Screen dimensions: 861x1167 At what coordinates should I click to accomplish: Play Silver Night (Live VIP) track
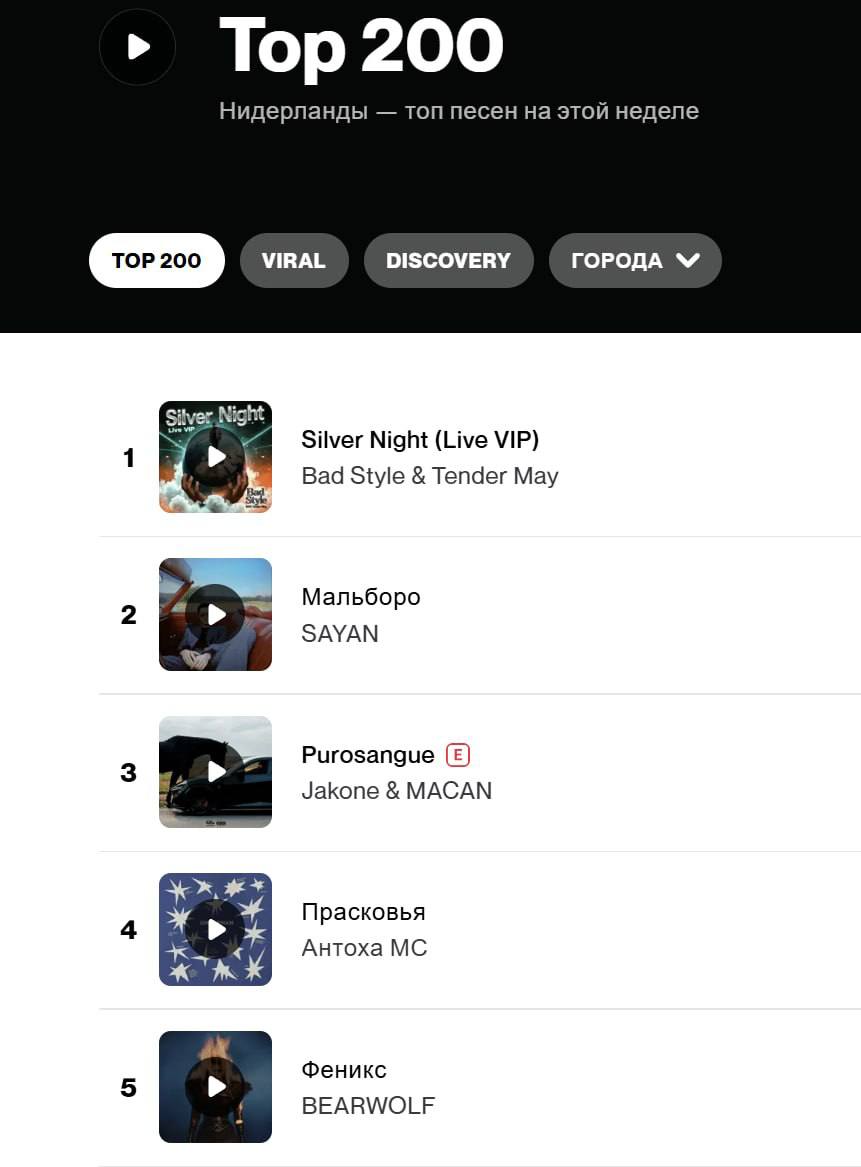click(x=216, y=457)
